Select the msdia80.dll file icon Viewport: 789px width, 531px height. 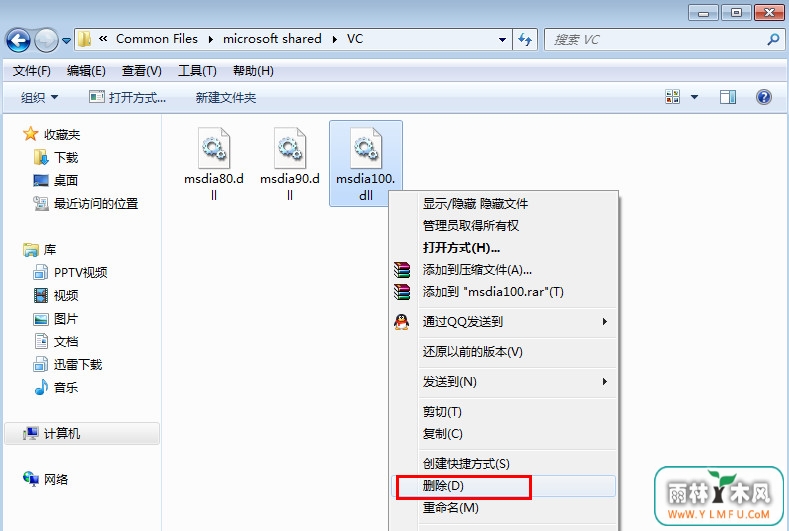tap(214, 148)
